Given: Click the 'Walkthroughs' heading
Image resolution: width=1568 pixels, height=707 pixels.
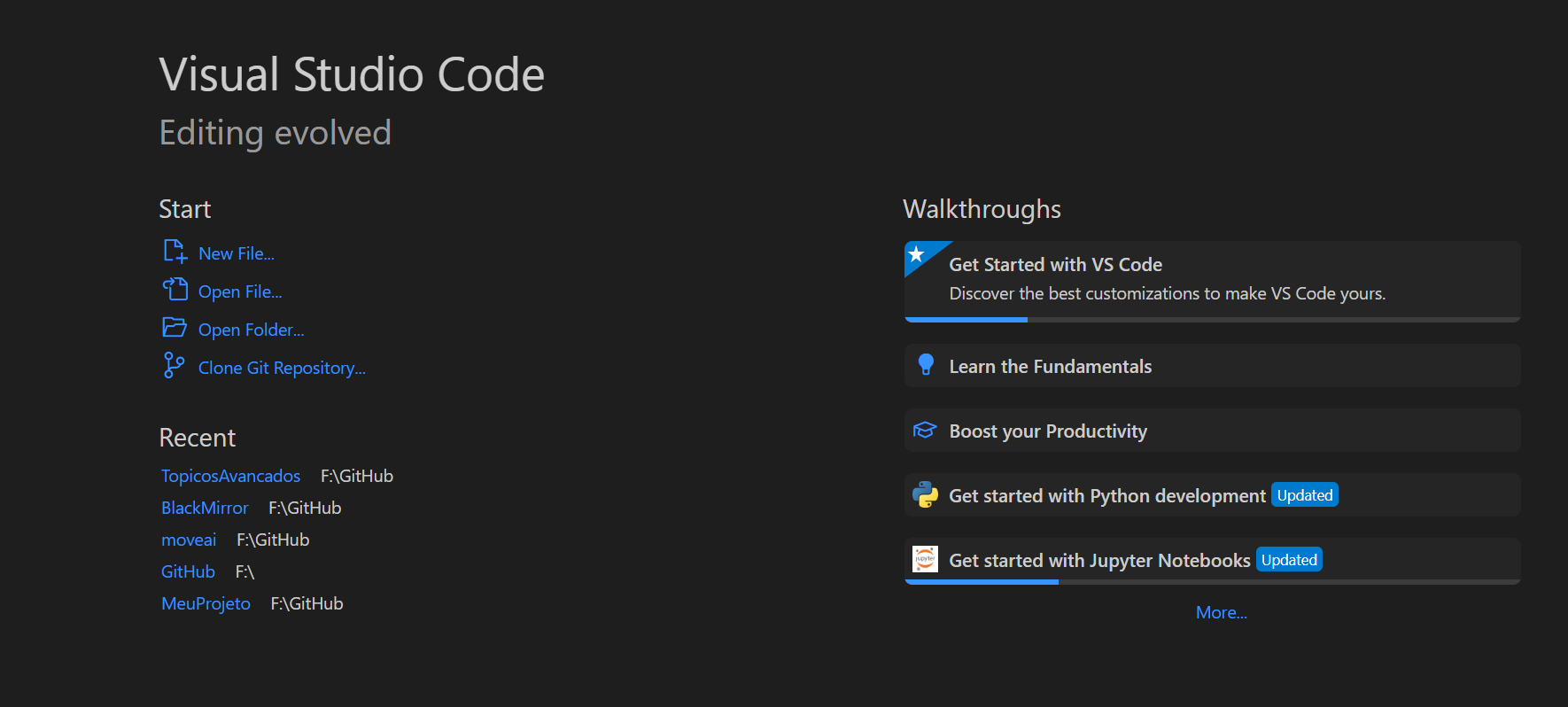Looking at the screenshot, I should tap(982, 209).
